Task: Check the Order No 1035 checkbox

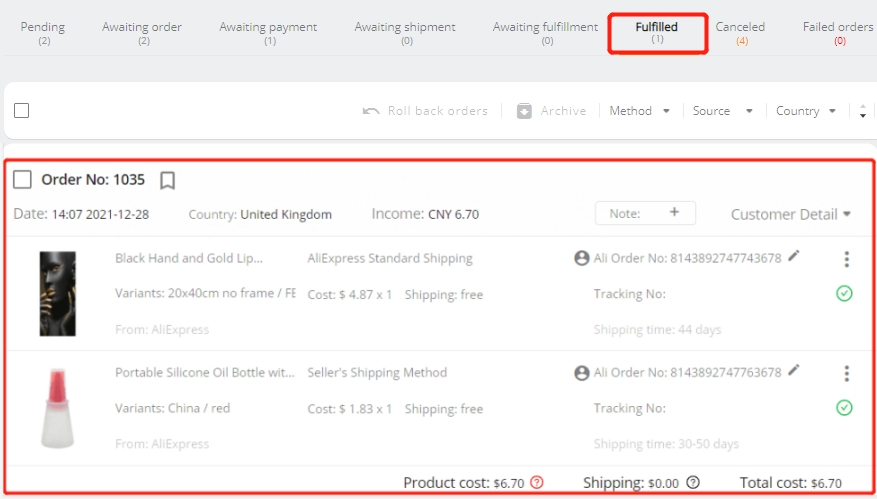Action: pos(22,180)
